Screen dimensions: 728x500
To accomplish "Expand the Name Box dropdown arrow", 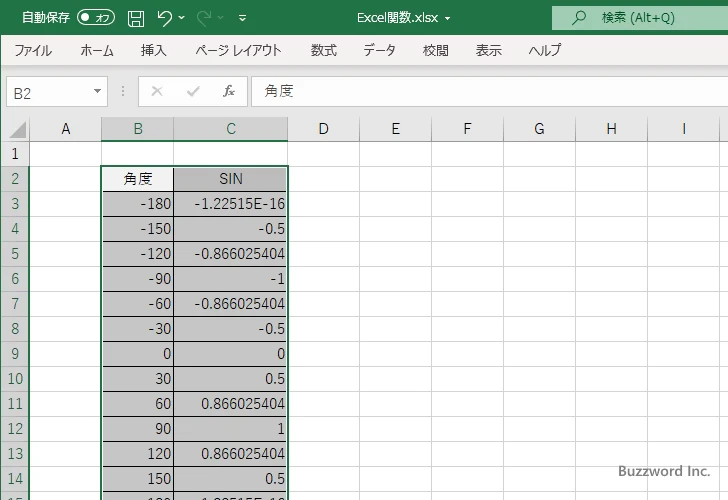I will pyautogui.click(x=98, y=91).
